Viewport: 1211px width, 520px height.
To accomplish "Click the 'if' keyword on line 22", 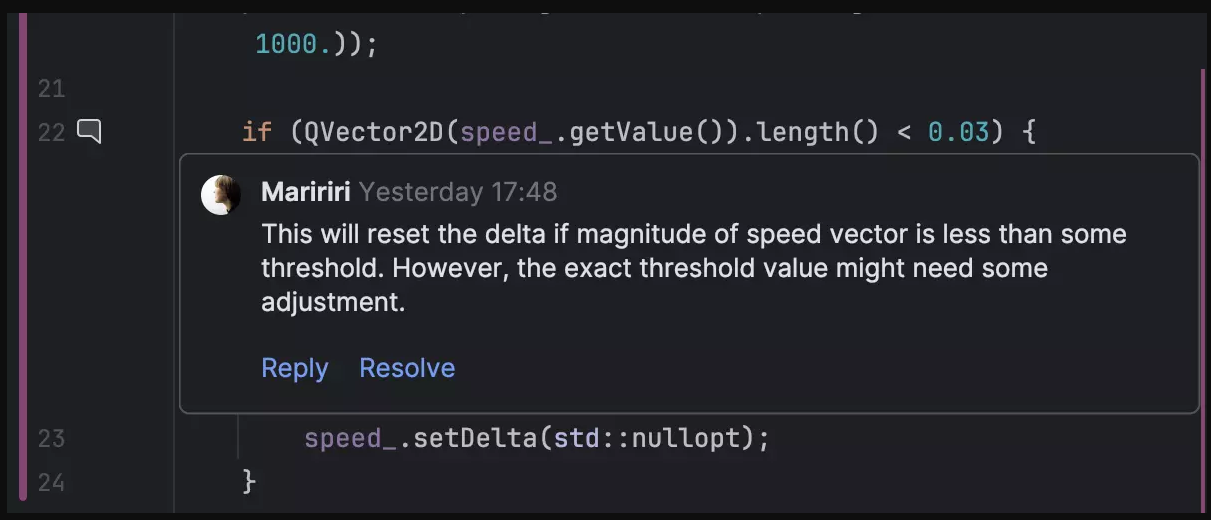I will pyautogui.click(x=256, y=132).
